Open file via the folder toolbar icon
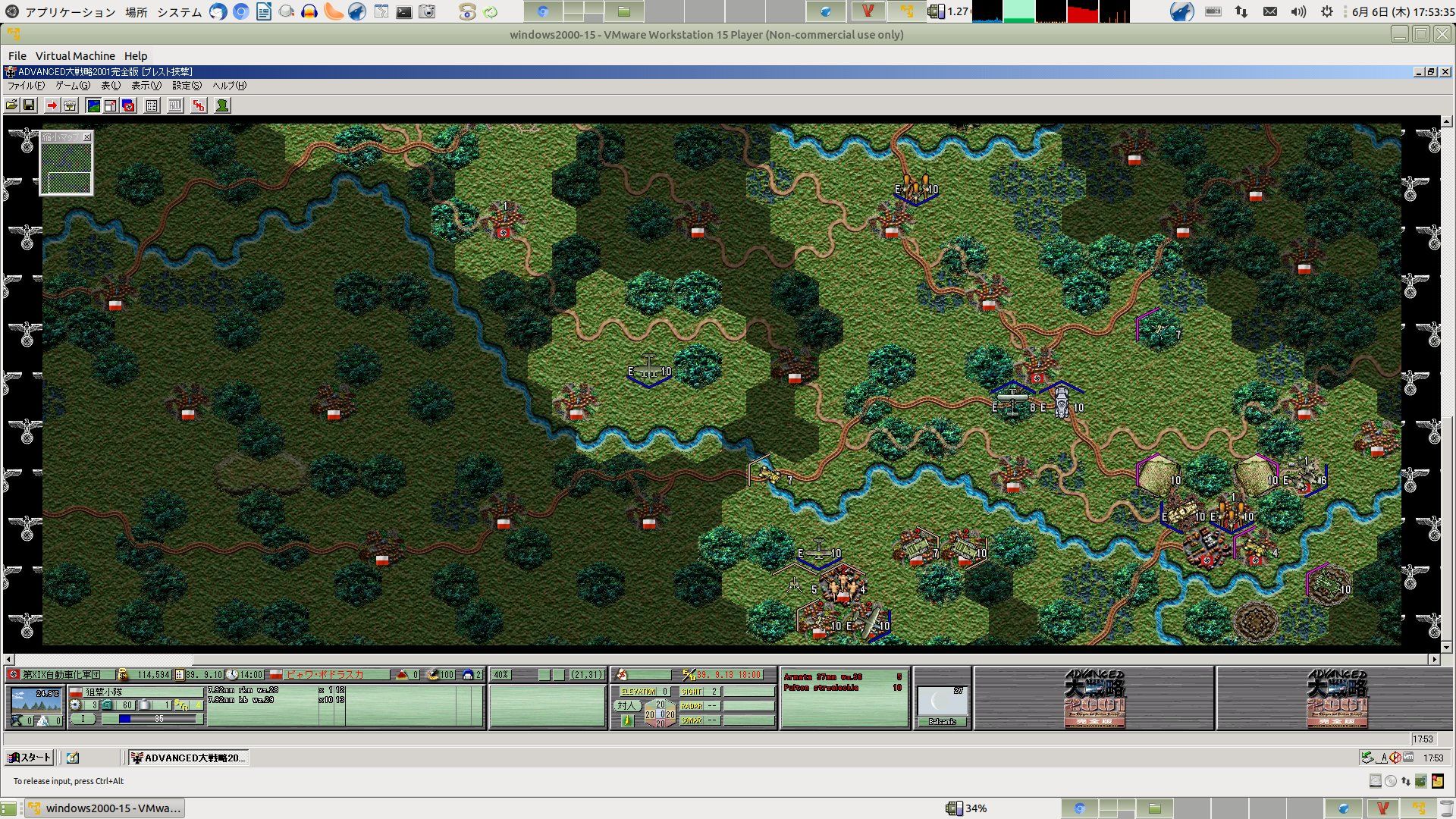1456x819 pixels. (11, 105)
